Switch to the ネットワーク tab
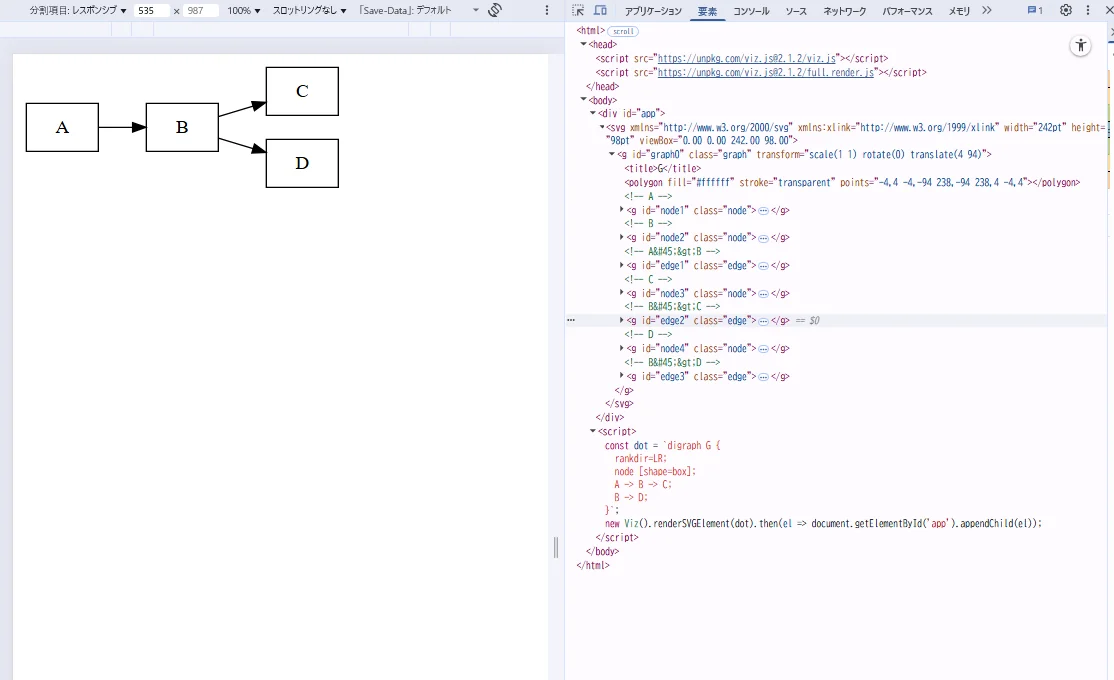The image size is (1114, 680). (x=845, y=11)
